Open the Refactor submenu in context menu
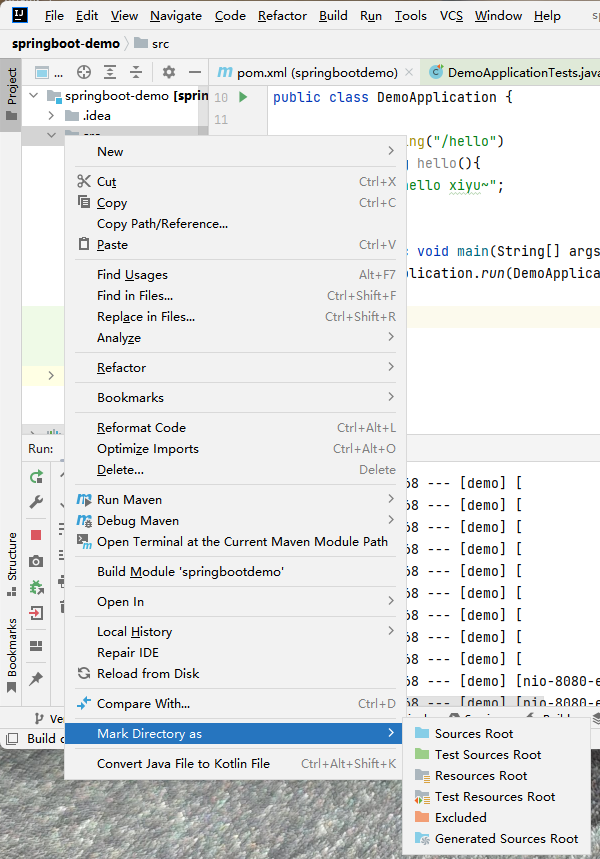 235,368
